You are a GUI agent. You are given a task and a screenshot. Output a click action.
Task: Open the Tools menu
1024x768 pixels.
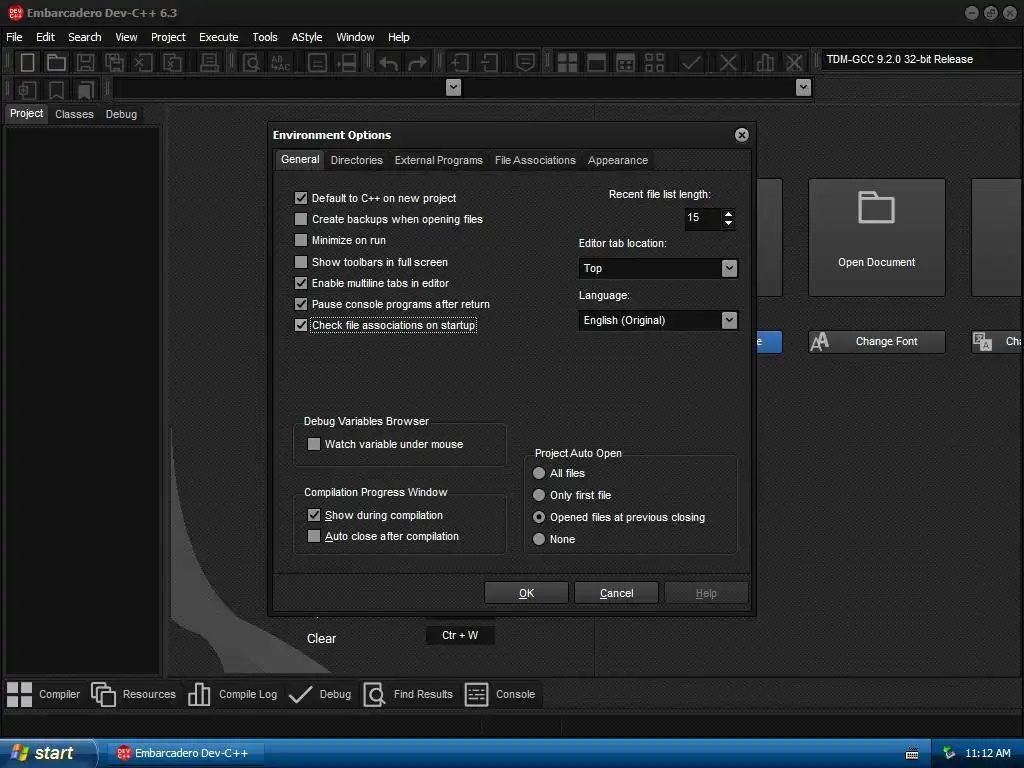point(264,37)
